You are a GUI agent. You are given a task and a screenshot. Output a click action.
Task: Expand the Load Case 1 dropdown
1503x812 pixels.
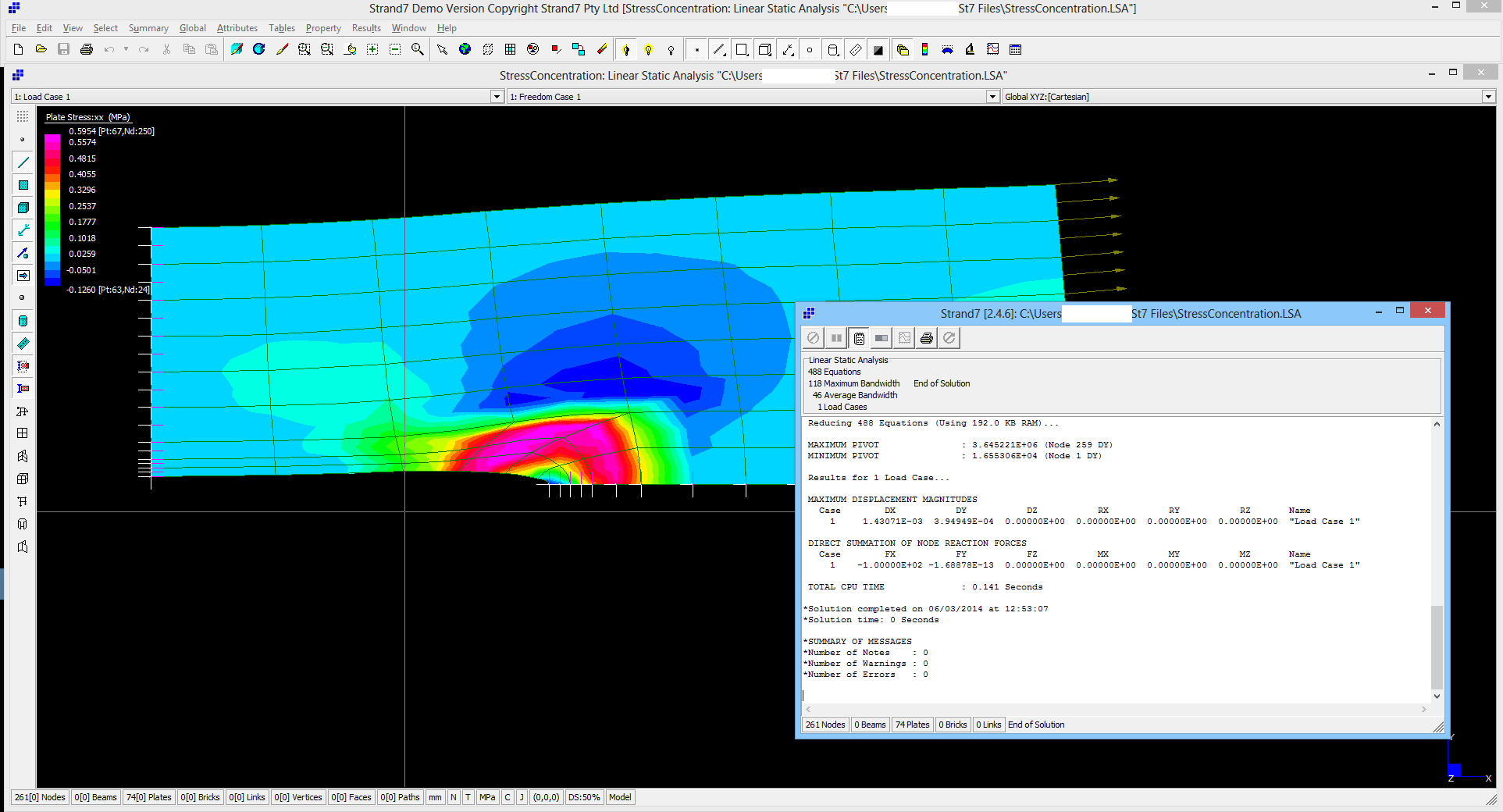497,97
